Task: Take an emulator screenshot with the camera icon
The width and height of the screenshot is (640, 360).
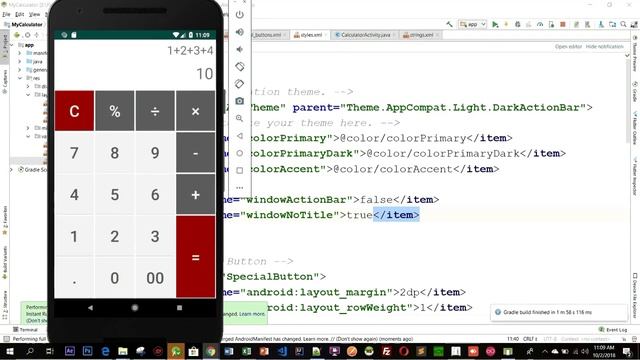Action: click(x=240, y=101)
